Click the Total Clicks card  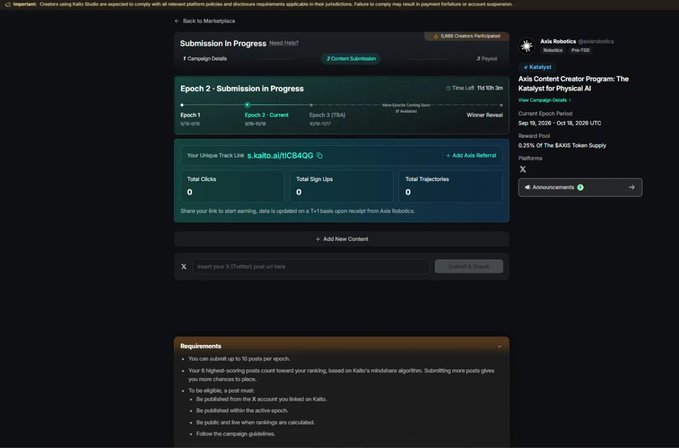pyautogui.click(x=232, y=187)
